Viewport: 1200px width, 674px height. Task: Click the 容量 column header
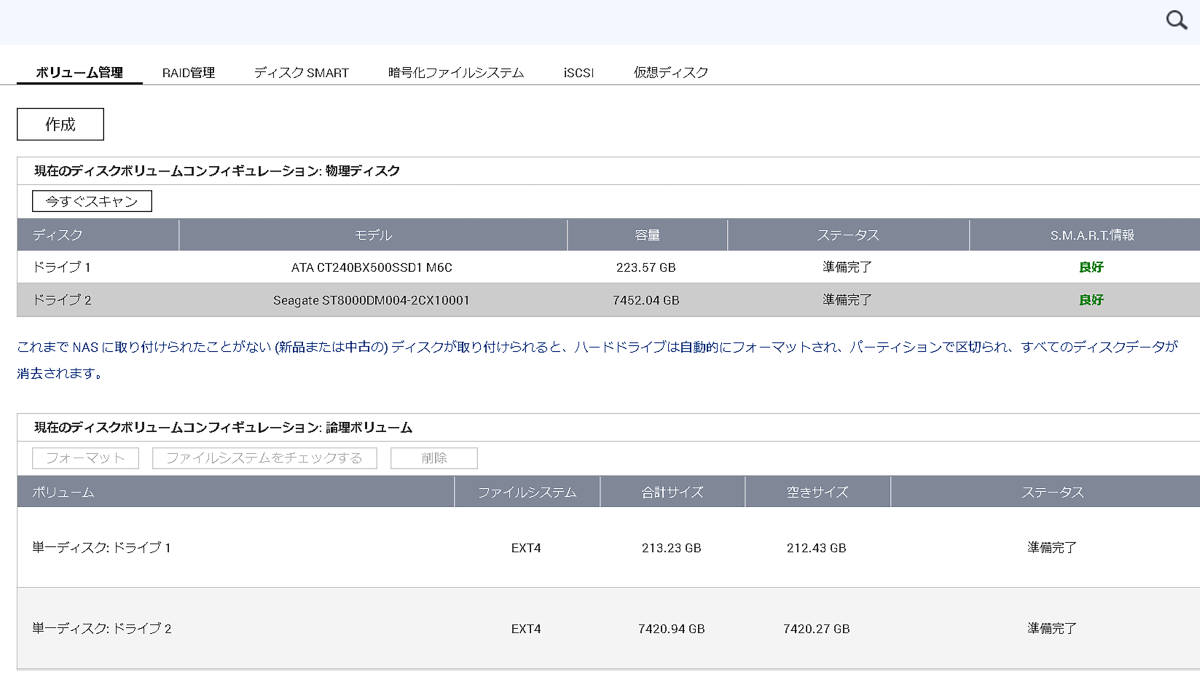pyautogui.click(x=647, y=235)
